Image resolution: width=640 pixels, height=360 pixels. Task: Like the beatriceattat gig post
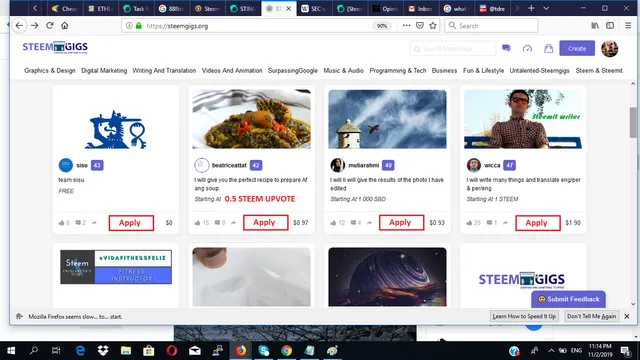pos(197,223)
